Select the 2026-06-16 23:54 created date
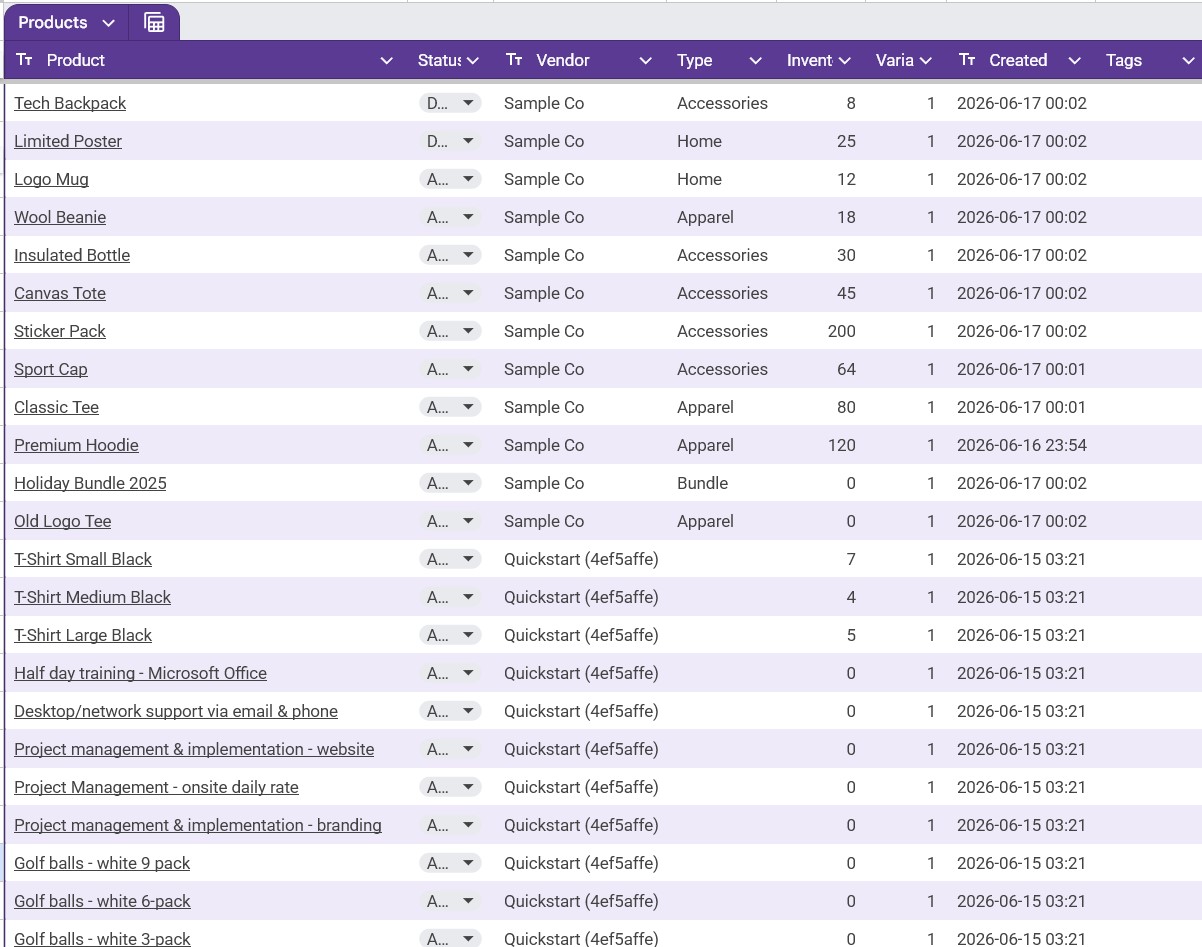This screenshot has height=947, width=1202. point(1021,445)
